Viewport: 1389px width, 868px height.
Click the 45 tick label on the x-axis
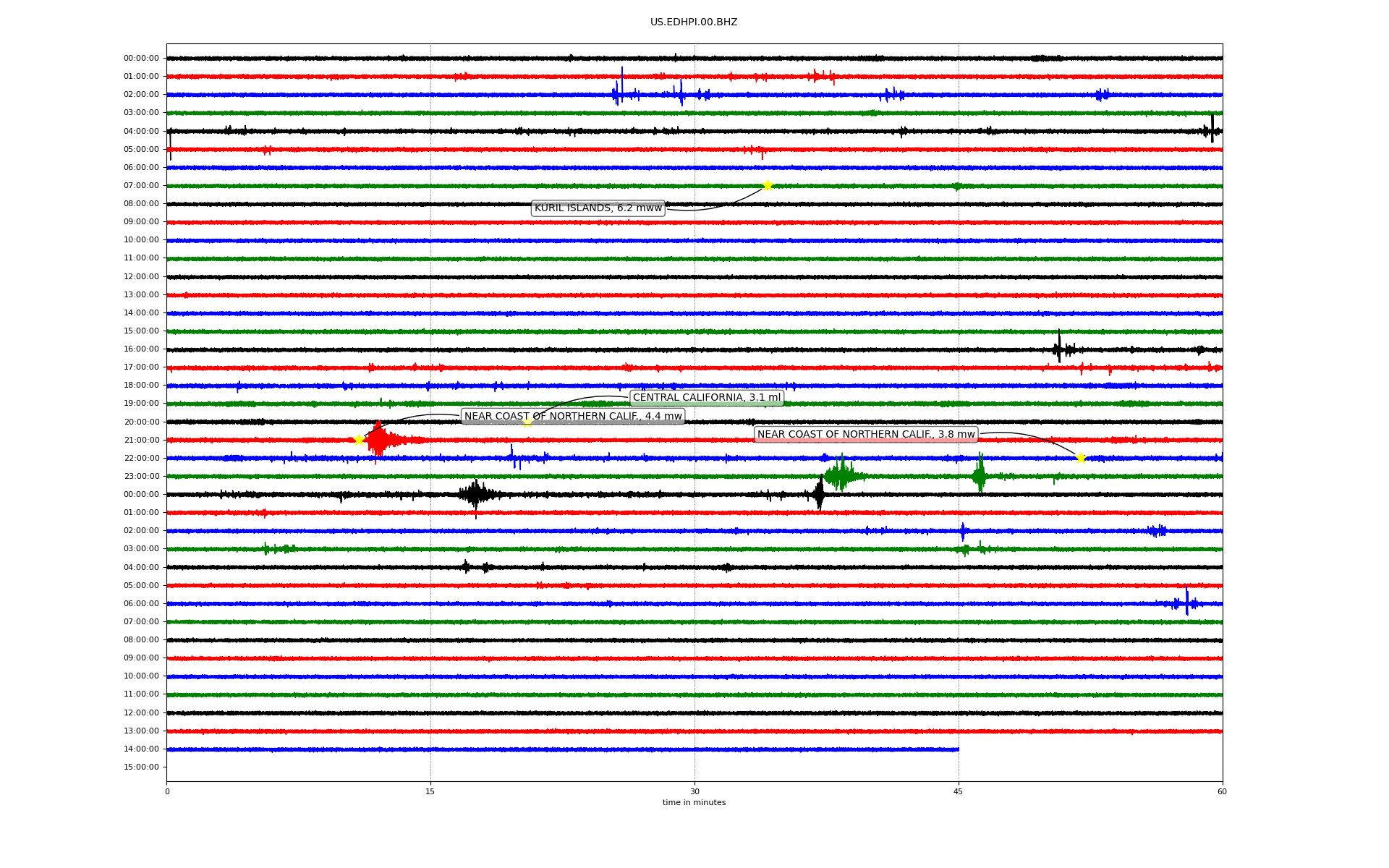coord(958,791)
